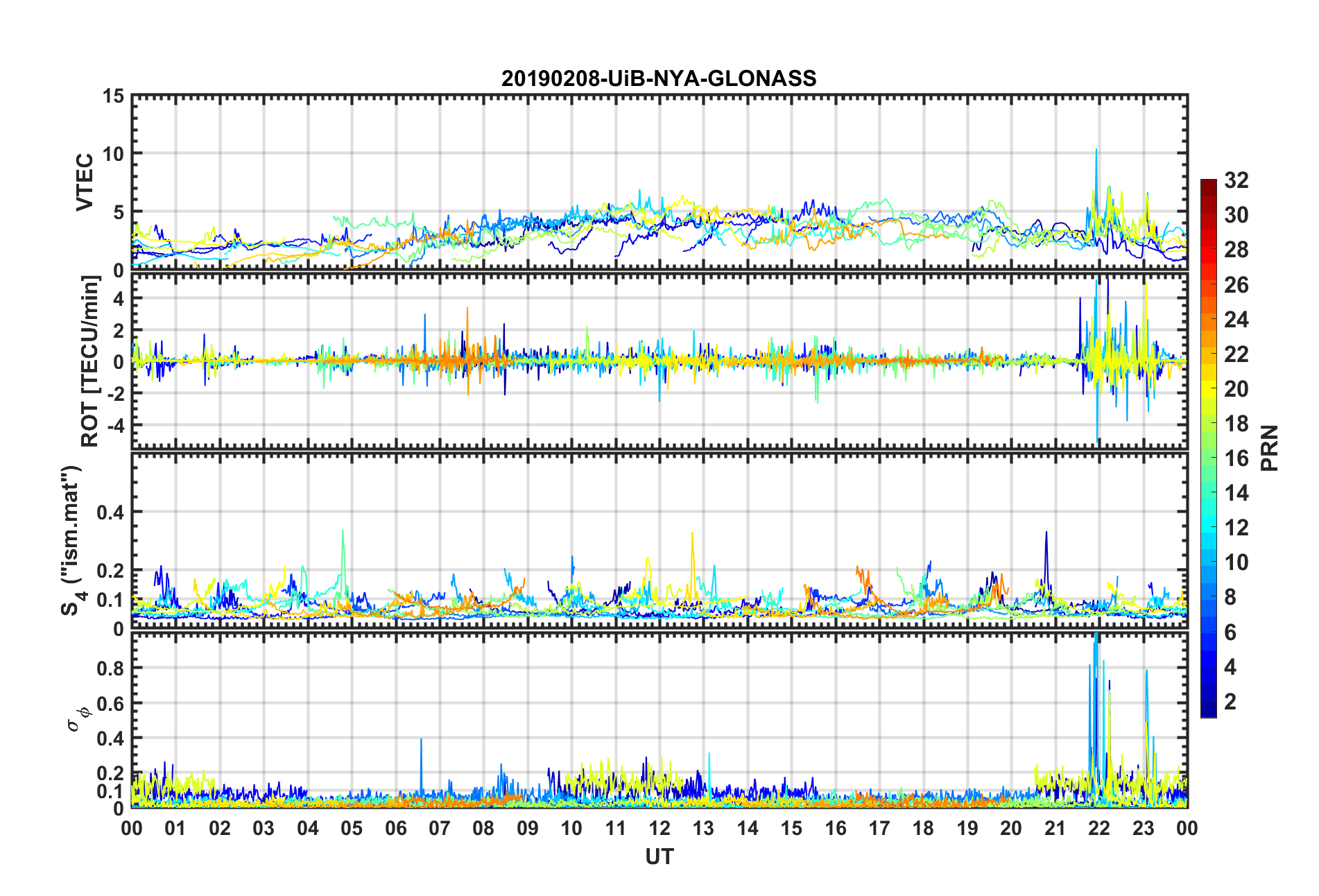The image size is (1319, 896).
Task: Click the dark blue bottom of the PRN colorbar
Action: pyautogui.click(x=1209, y=709)
